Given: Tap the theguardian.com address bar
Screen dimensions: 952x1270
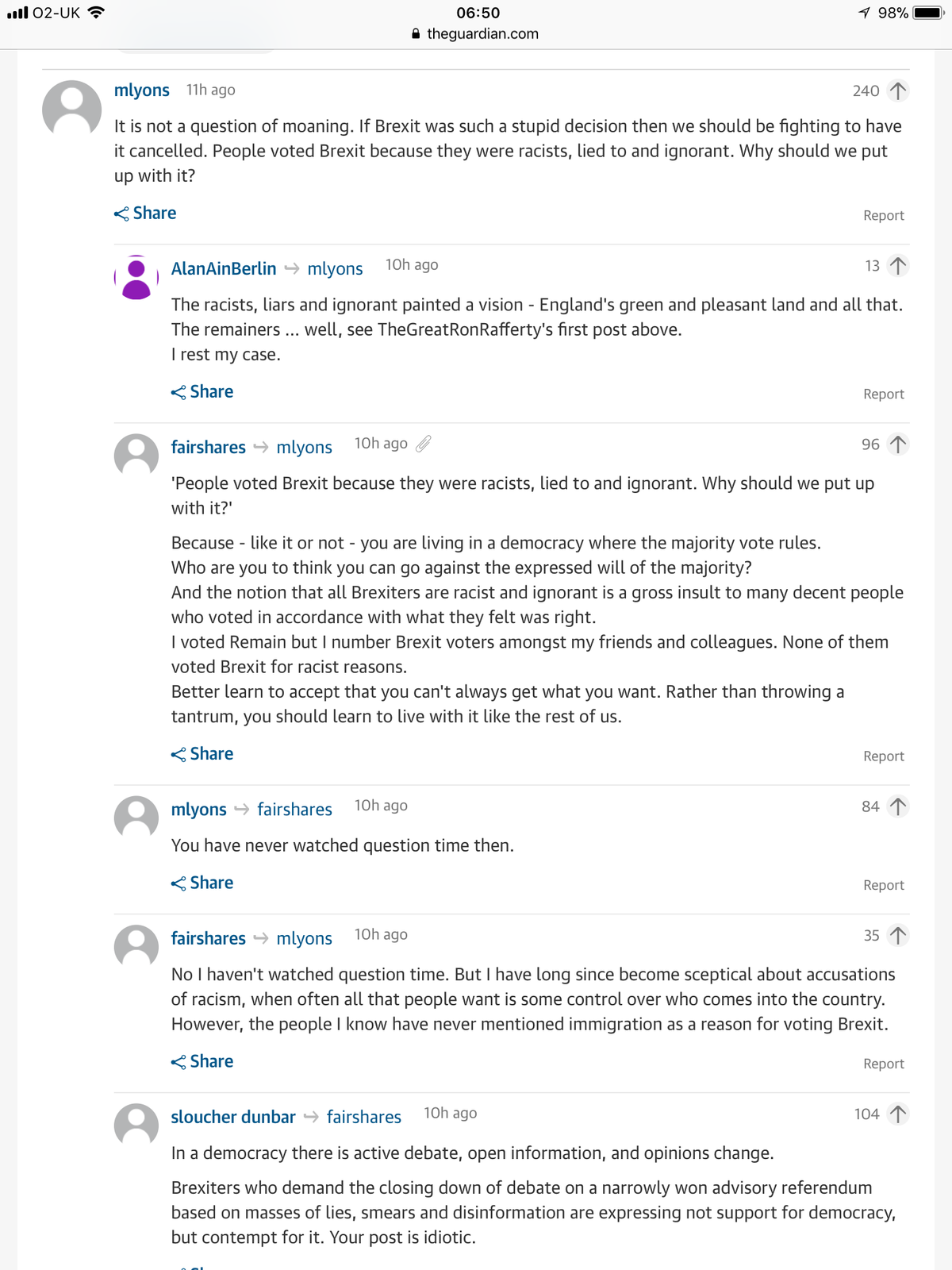Looking at the screenshot, I should [476, 33].
